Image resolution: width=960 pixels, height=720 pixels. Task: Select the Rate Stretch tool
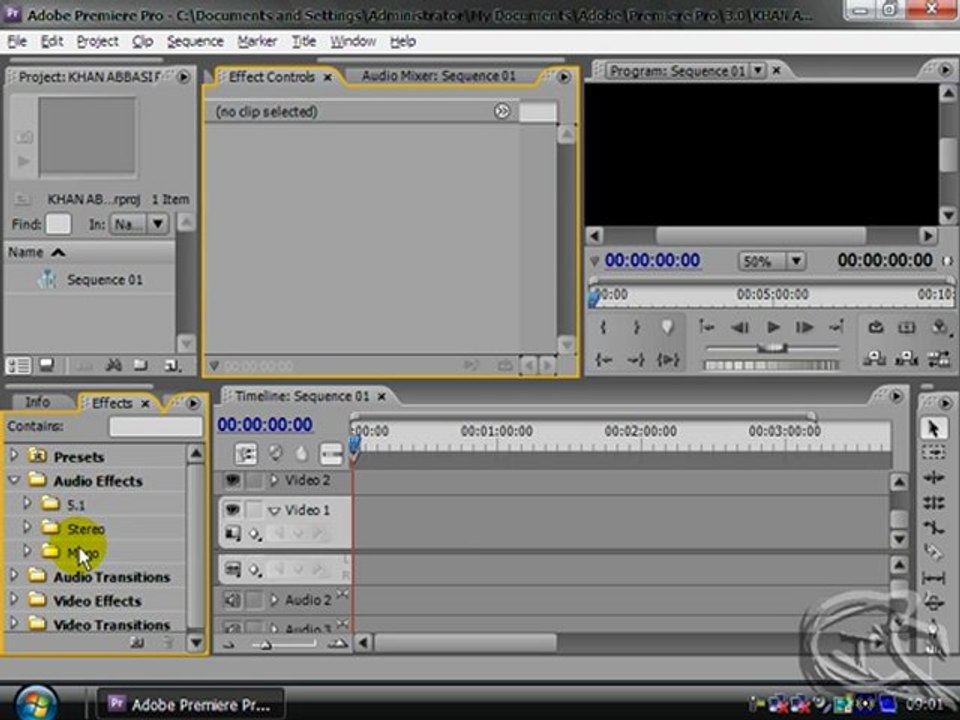[933, 527]
